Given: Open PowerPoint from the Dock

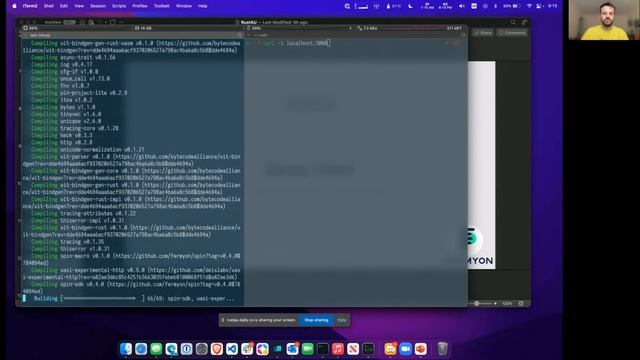Looking at the screenshot, I should click(420, 349).
